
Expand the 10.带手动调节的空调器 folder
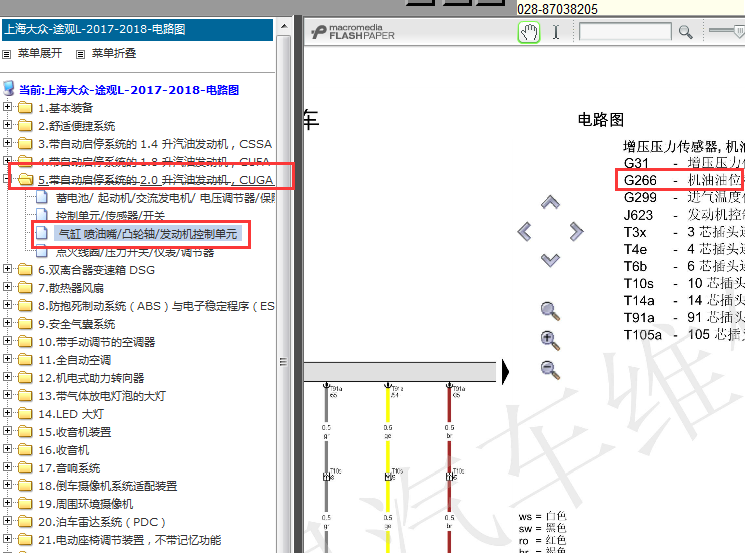tap(7, 341)
